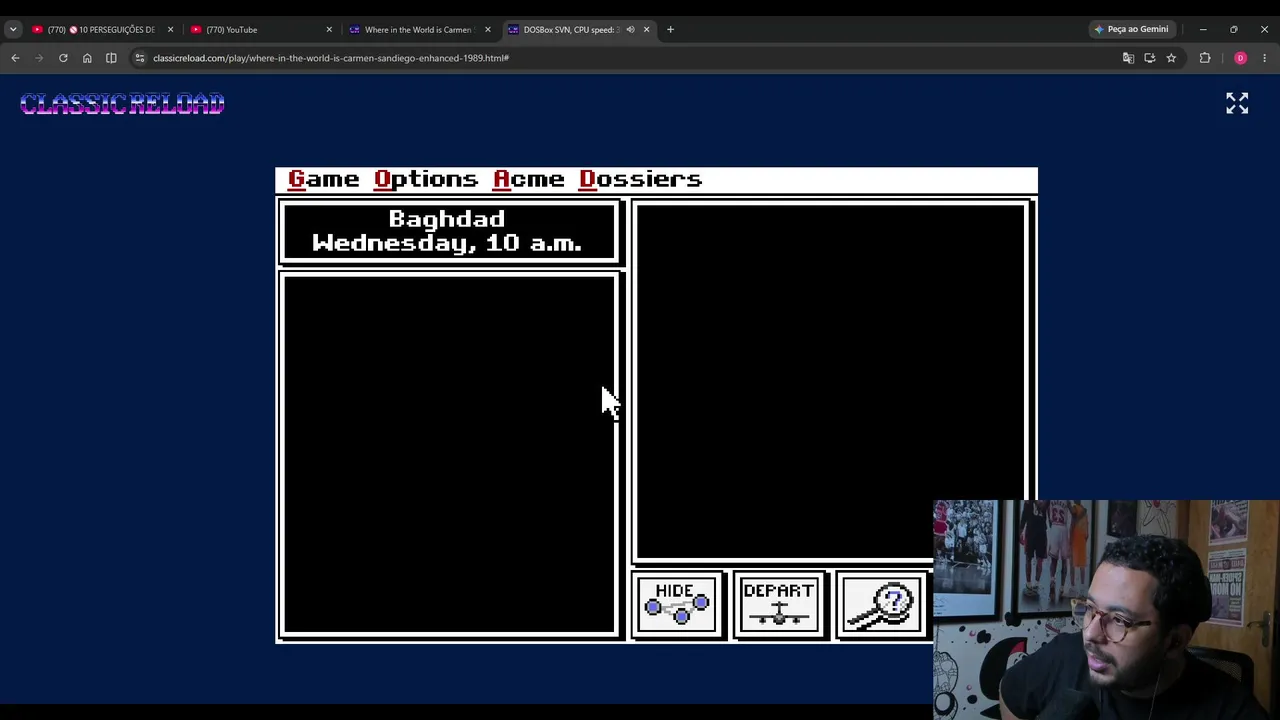Go back to previous page
This screenshot has height=720, width=1280.
(15, 58)
